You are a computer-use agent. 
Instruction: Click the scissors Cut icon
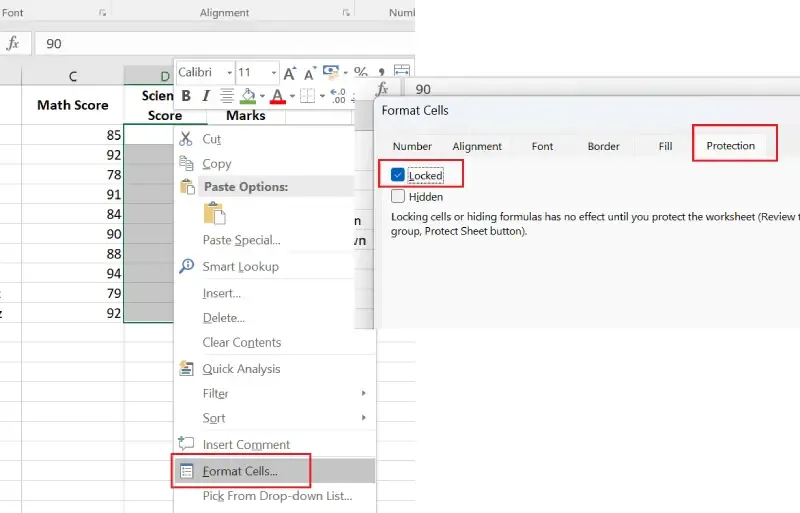186,139
